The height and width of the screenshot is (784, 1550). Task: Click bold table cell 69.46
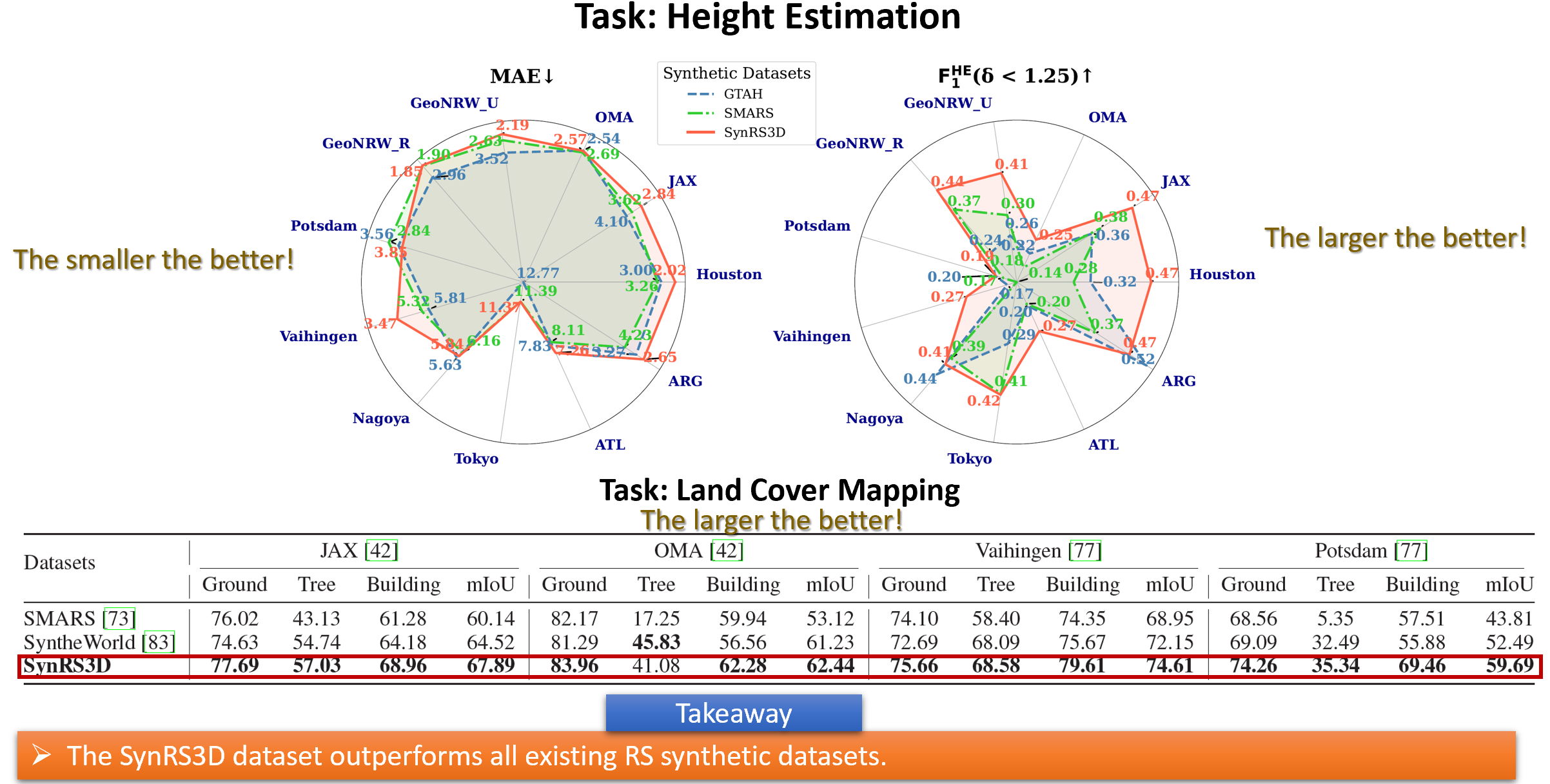1422,665
